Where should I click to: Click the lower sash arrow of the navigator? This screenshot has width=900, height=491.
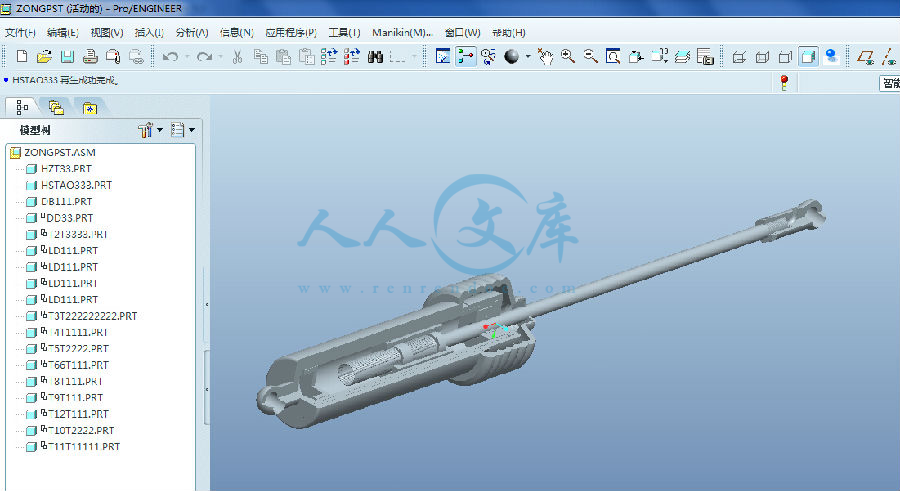(207, 389)
